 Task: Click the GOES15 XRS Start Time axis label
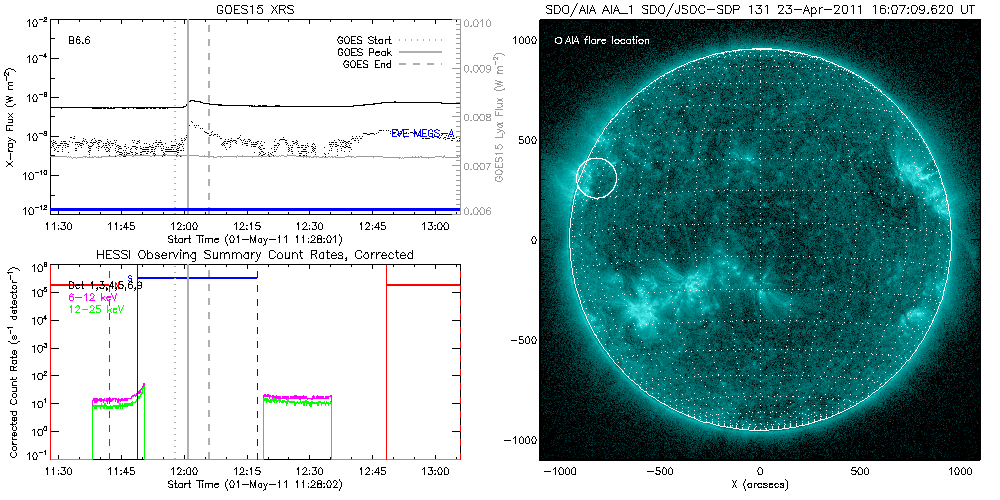tap(256, 240)
